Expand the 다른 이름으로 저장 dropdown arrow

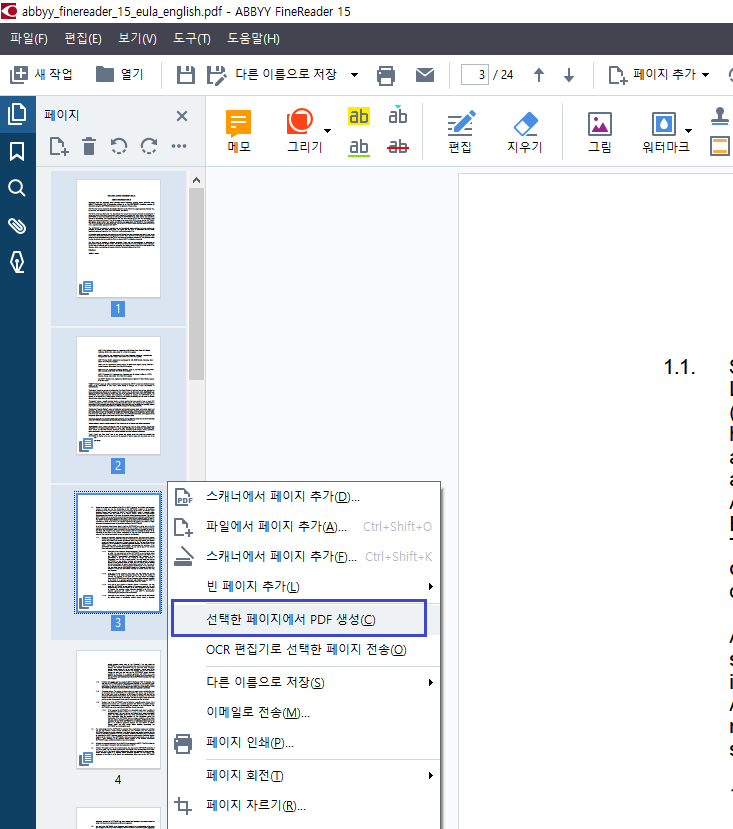[x=354, y=75]
